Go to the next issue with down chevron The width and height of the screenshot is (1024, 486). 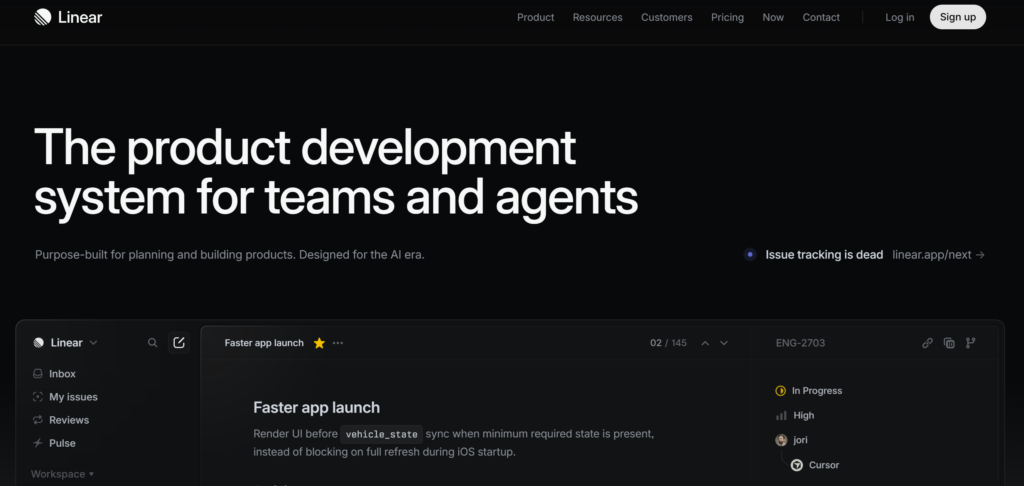724,343
